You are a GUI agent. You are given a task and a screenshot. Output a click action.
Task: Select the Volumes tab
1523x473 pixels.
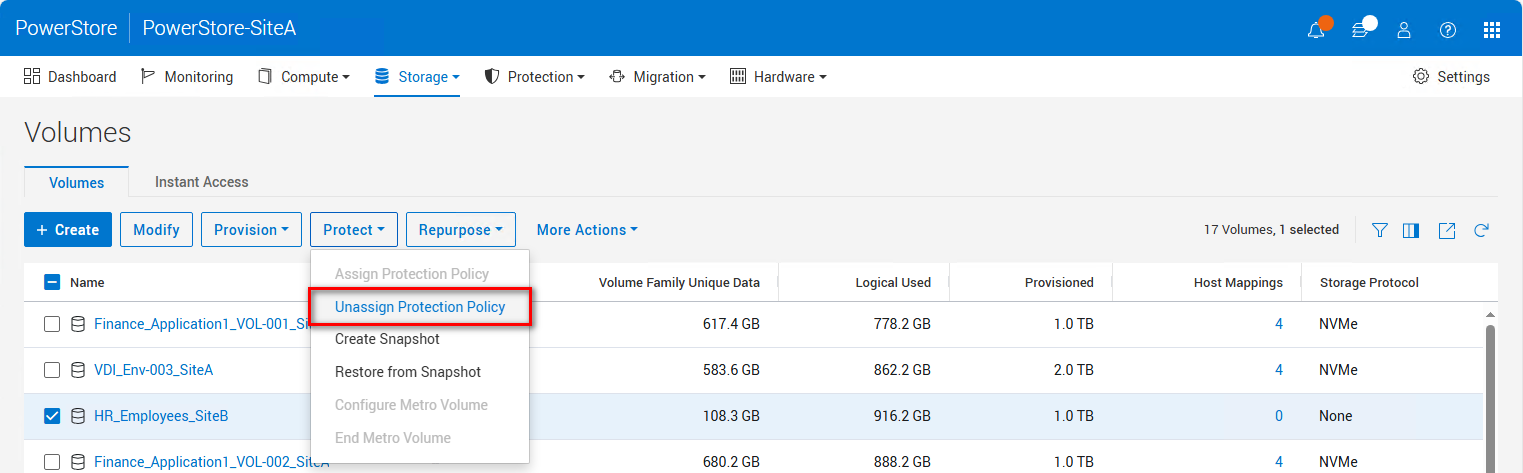coord(77,182)
